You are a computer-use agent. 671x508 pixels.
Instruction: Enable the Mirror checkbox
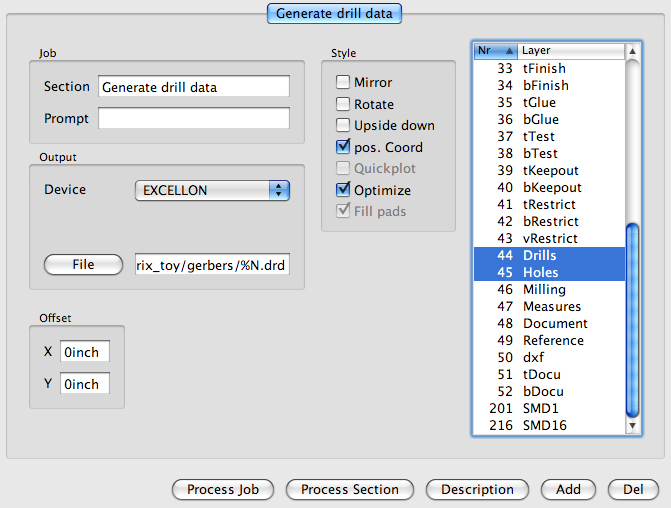click(x=343, y=83)
